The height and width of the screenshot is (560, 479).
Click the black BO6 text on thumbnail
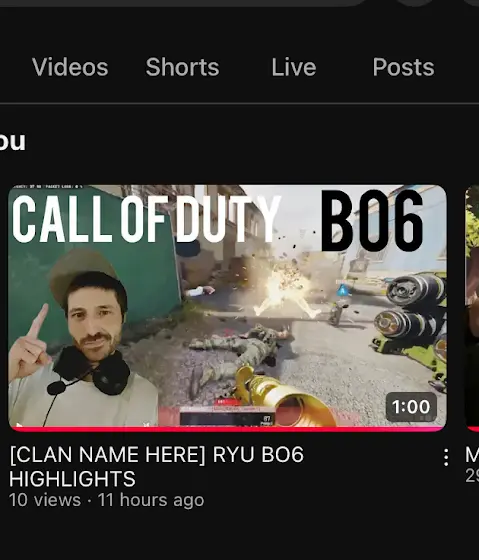click(x=372, y=221)
